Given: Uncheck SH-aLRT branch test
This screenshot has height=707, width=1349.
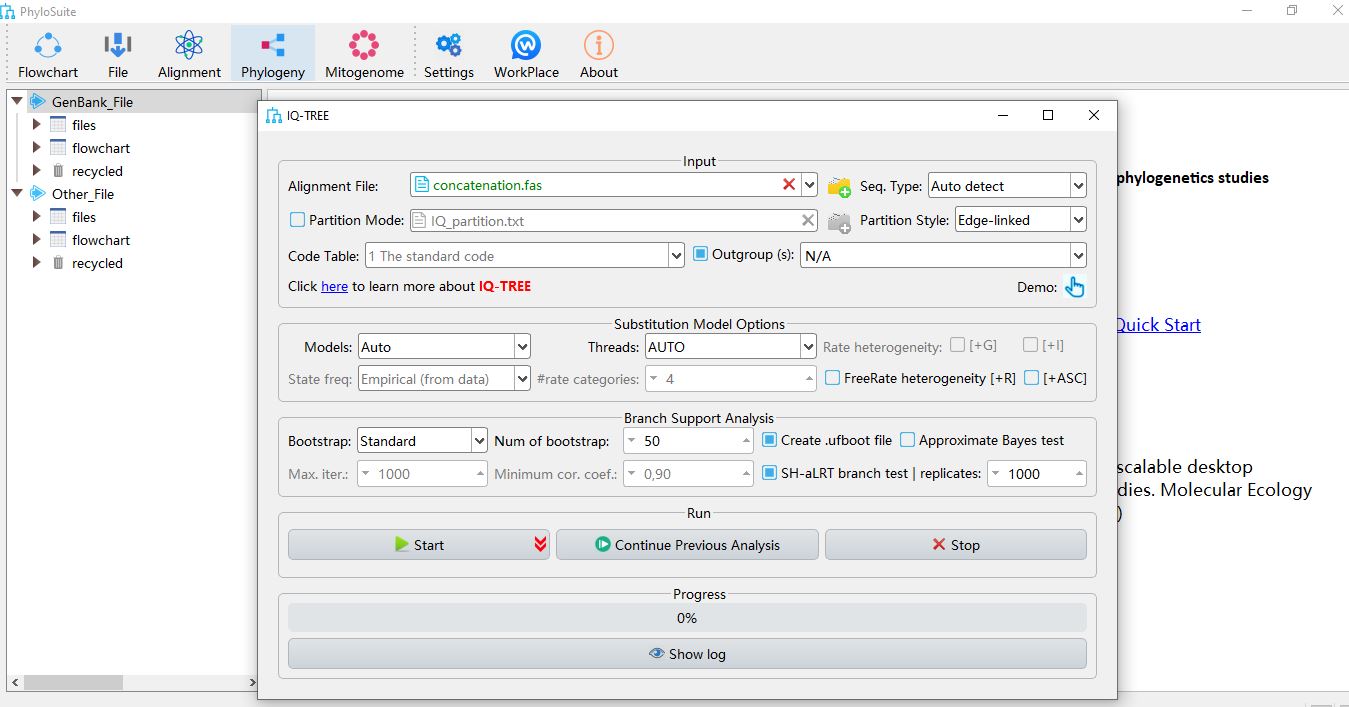Looking at the screenshot, I should pyautogui.click(x=769, y=473).
